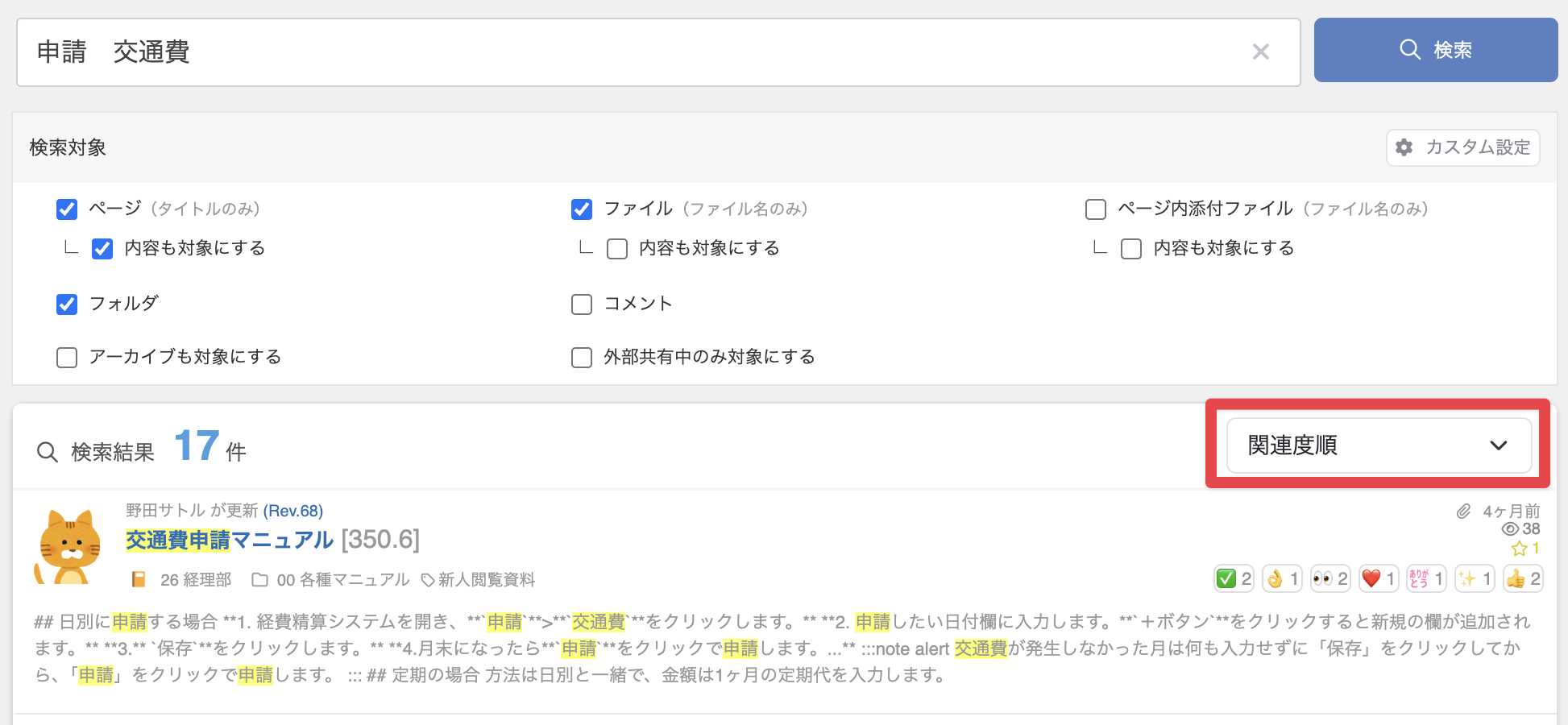Image resolution: width=1568 pixels, height=725 pixels.
Task: Uncheck the フォルダ checkbox
Action: [67, 304]
